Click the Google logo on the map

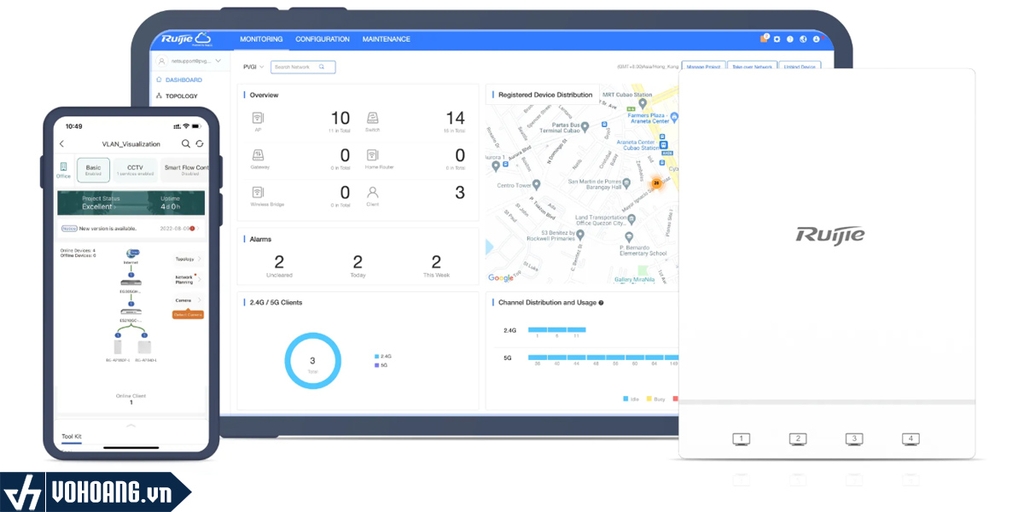coord(501,278)
